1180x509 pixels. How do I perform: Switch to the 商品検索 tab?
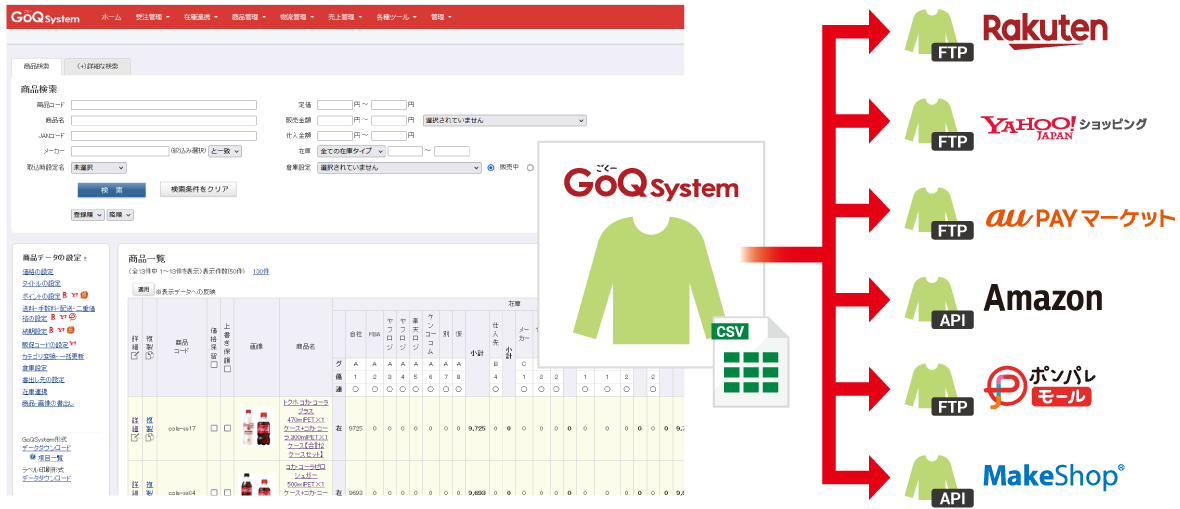pyautogui.click(x=36, y=67)
